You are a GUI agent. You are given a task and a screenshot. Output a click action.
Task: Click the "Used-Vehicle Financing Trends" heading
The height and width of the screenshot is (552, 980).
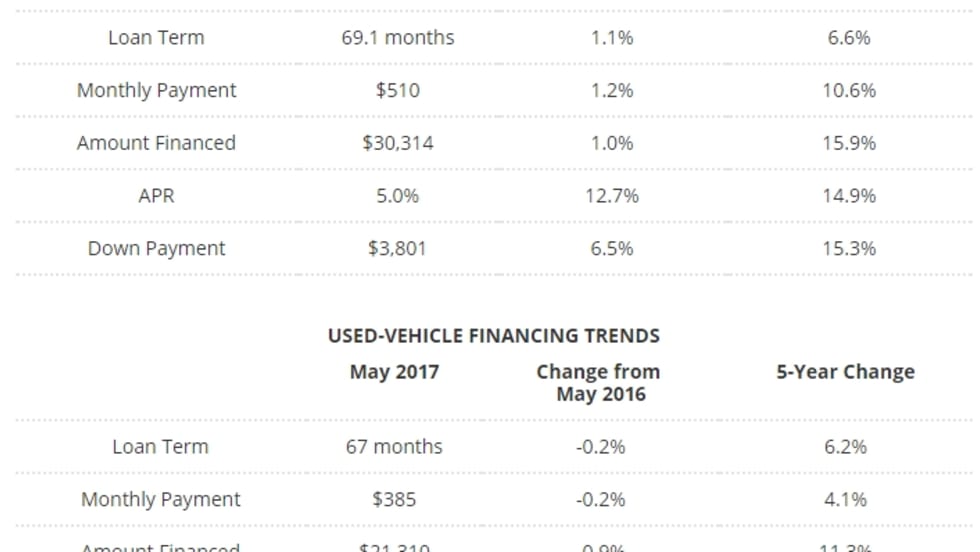pos(493,336)
